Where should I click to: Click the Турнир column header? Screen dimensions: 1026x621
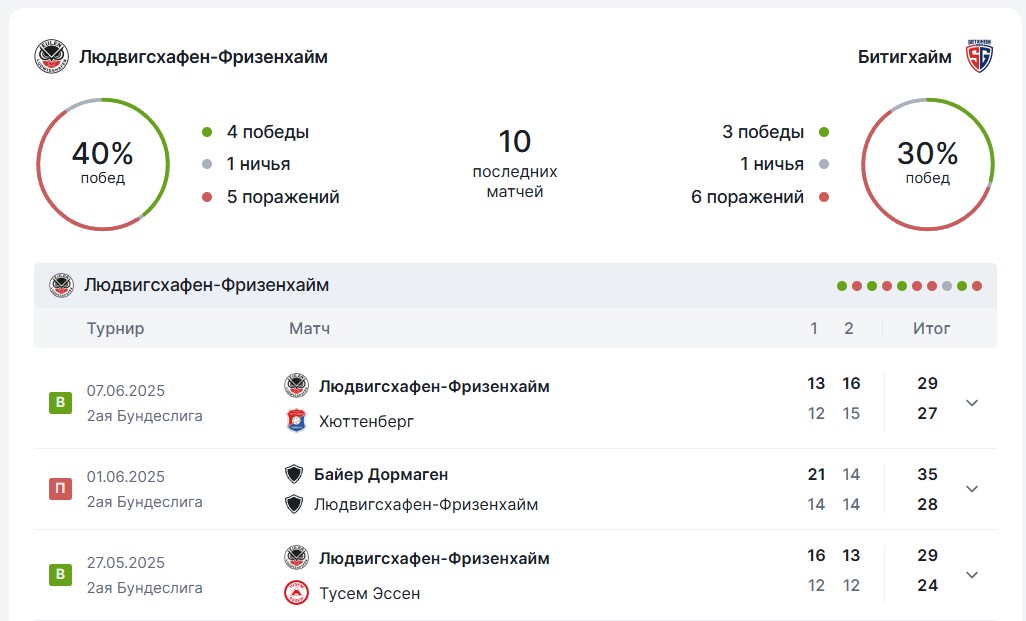(x=115, y=328)
